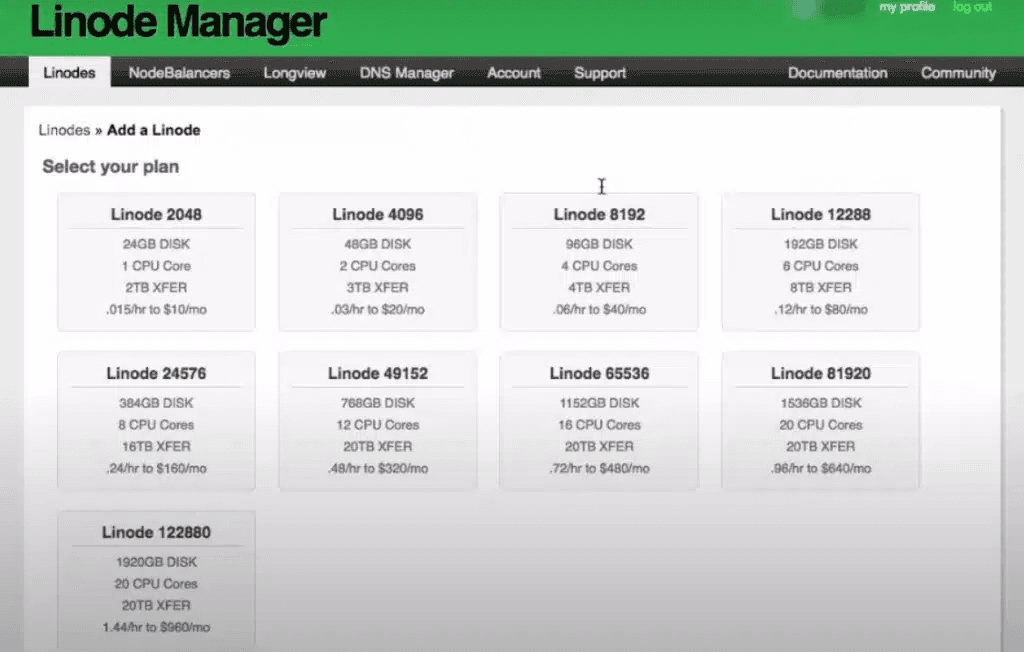Select the Linode 81920 plan
Screen dimensions: 1024x652
click(820, 421)
